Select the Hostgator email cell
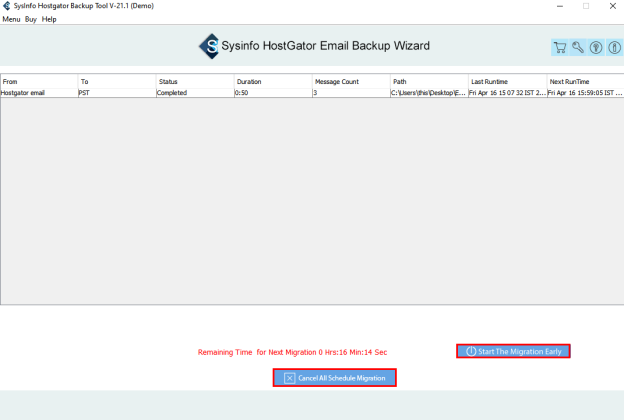This screenshot has width=624, height=420. point(39,93)
